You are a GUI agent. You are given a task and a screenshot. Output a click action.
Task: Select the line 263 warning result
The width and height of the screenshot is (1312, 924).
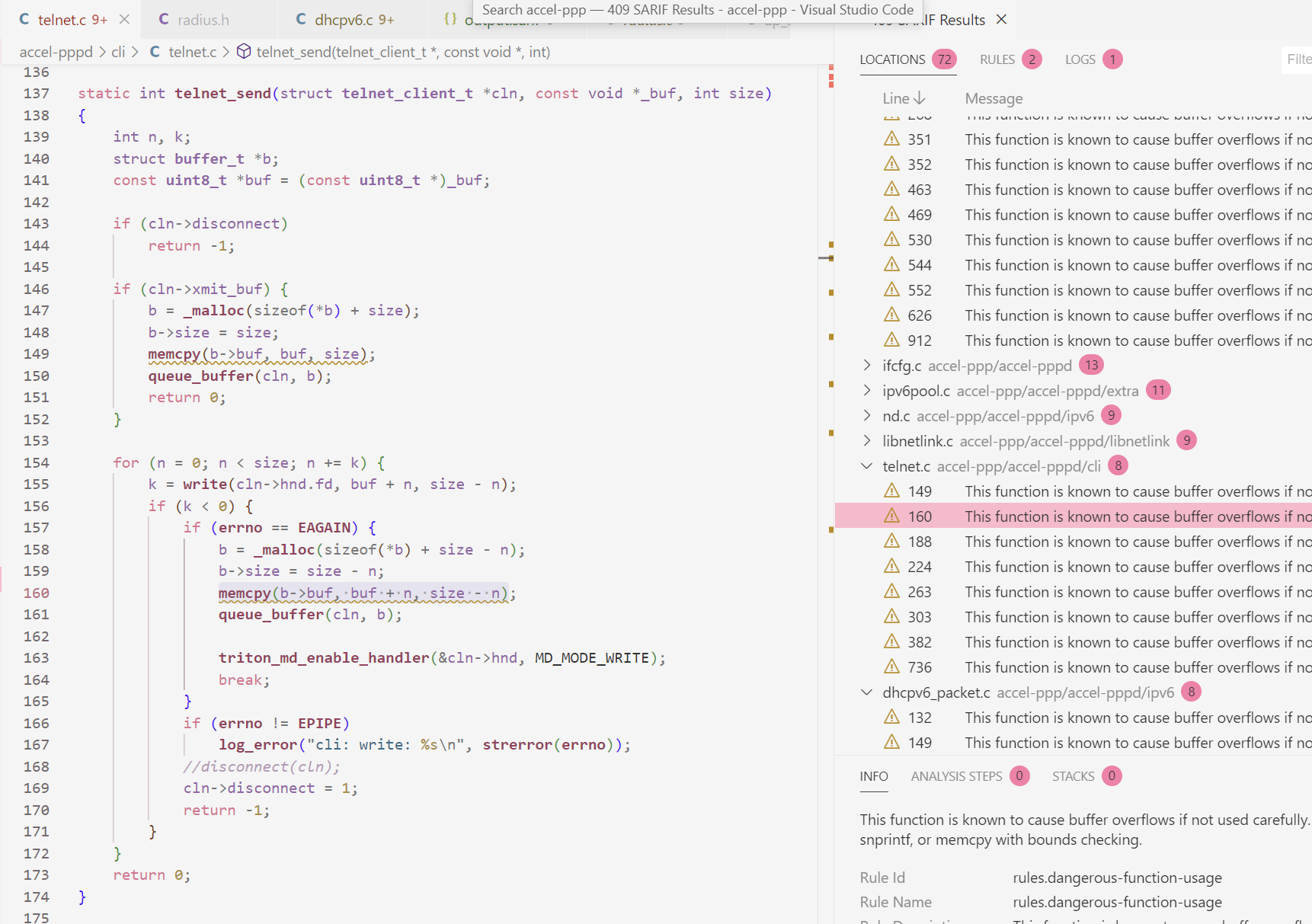click(x=1074, y=592)
